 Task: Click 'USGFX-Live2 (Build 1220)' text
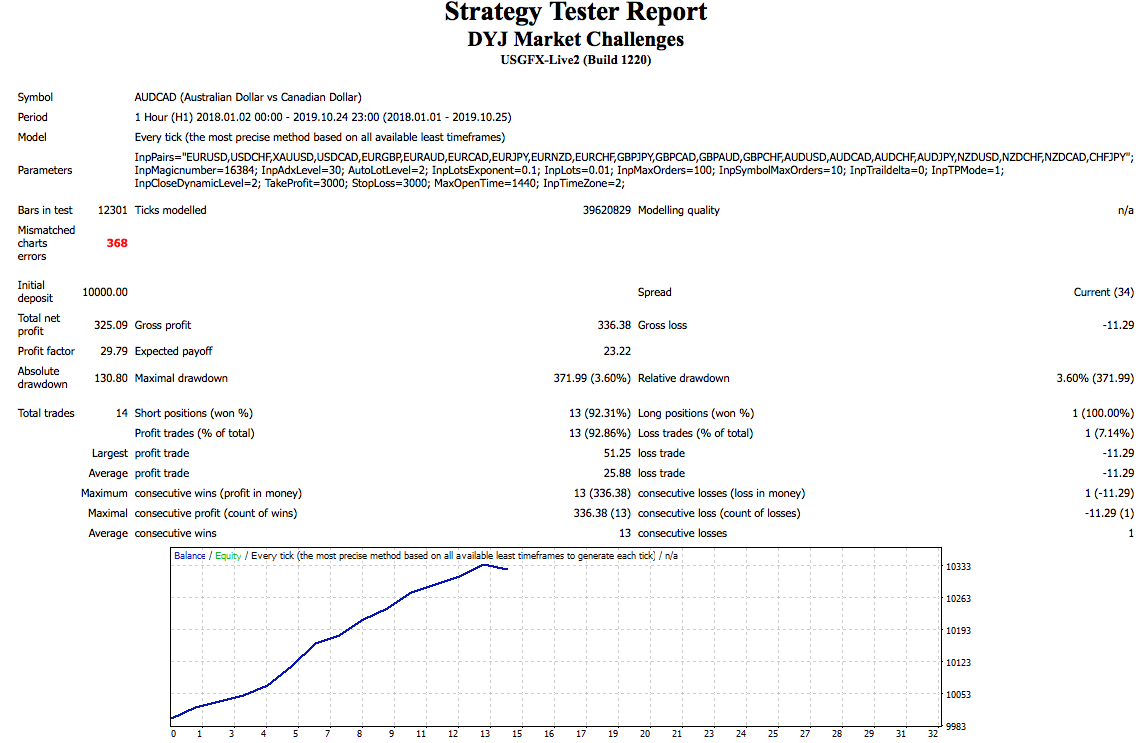coord(576,60)
